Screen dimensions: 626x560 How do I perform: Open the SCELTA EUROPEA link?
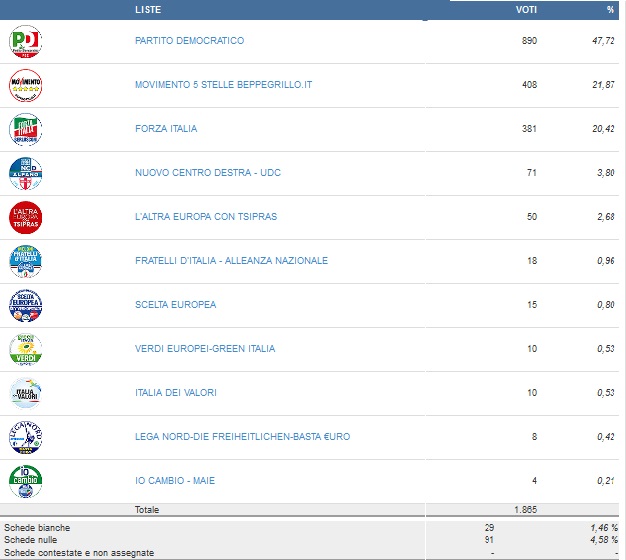(176, 305)
